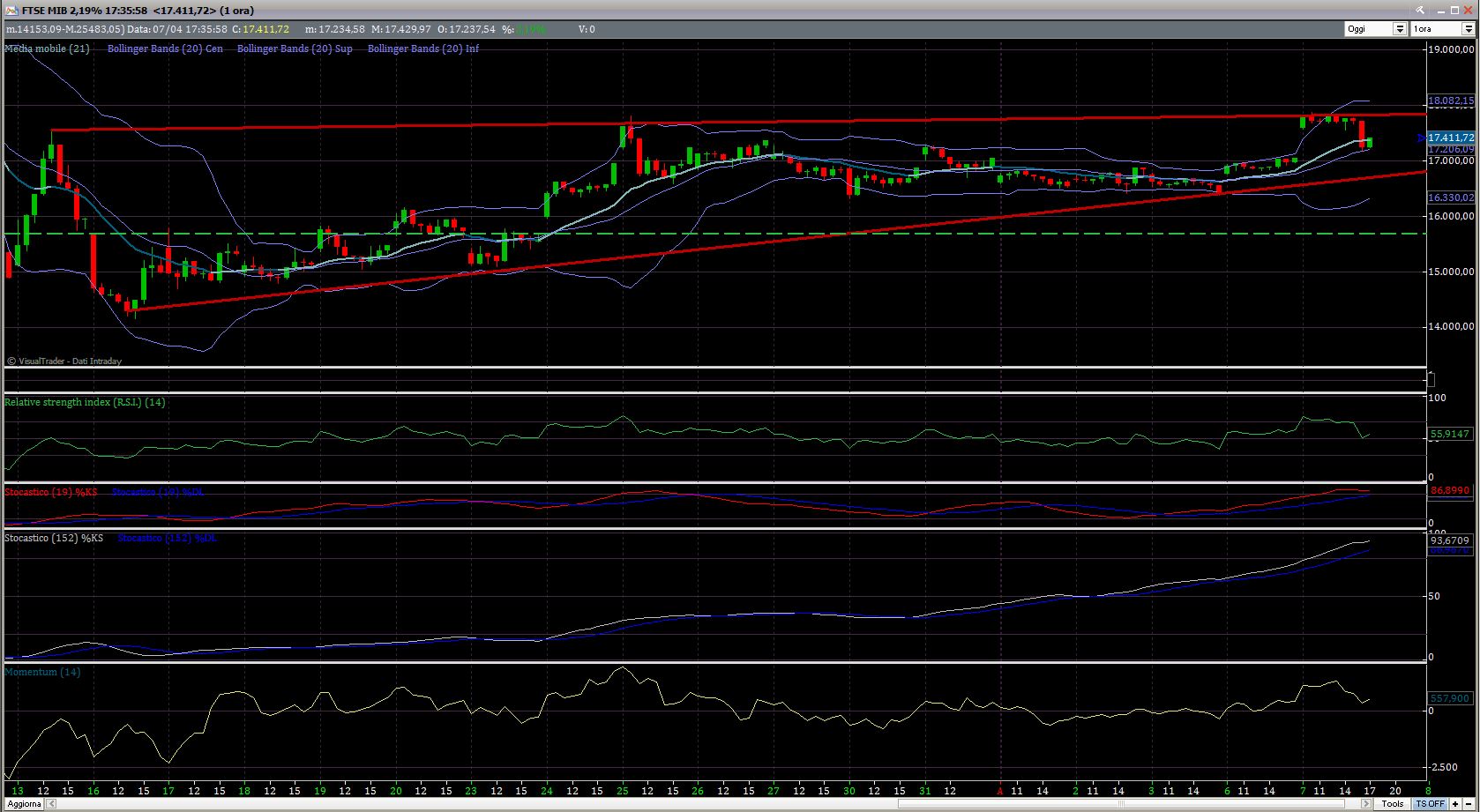
Task: Toggle the TS OFF button
Action: pyautogui.click(x=1430, y=803)
